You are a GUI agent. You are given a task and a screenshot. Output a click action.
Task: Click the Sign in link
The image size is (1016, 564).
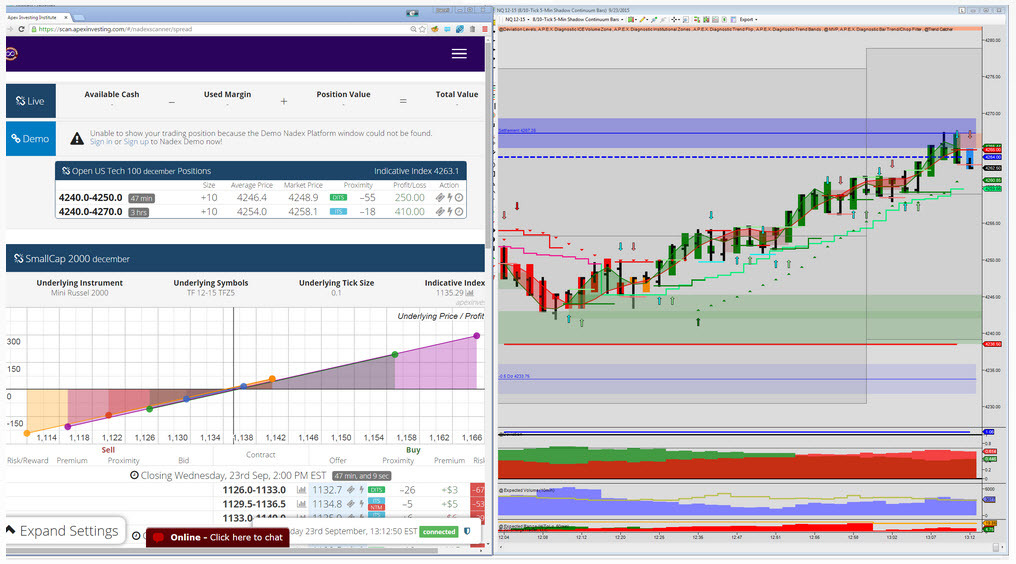pyautogui.click(x=101, y=142)
